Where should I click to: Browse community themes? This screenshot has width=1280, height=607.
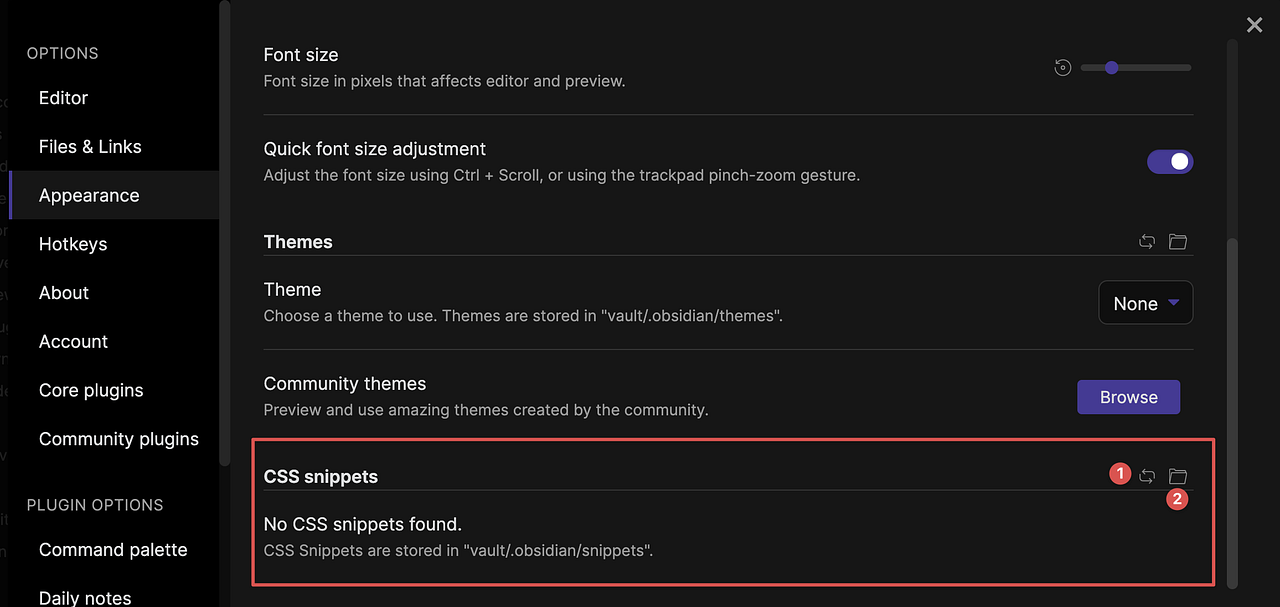tap(1128, 396)
